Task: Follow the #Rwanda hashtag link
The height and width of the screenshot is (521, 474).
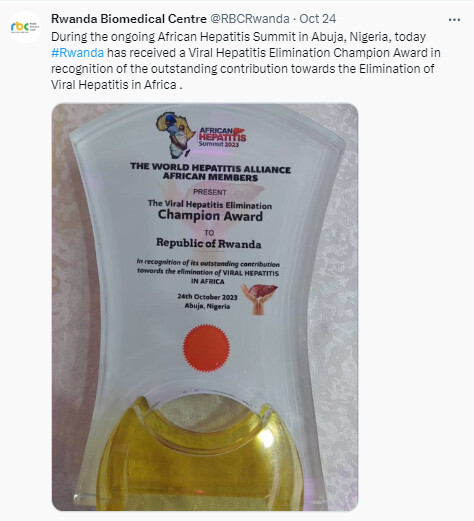Action: pyautogui.click(x=77, y=53)
